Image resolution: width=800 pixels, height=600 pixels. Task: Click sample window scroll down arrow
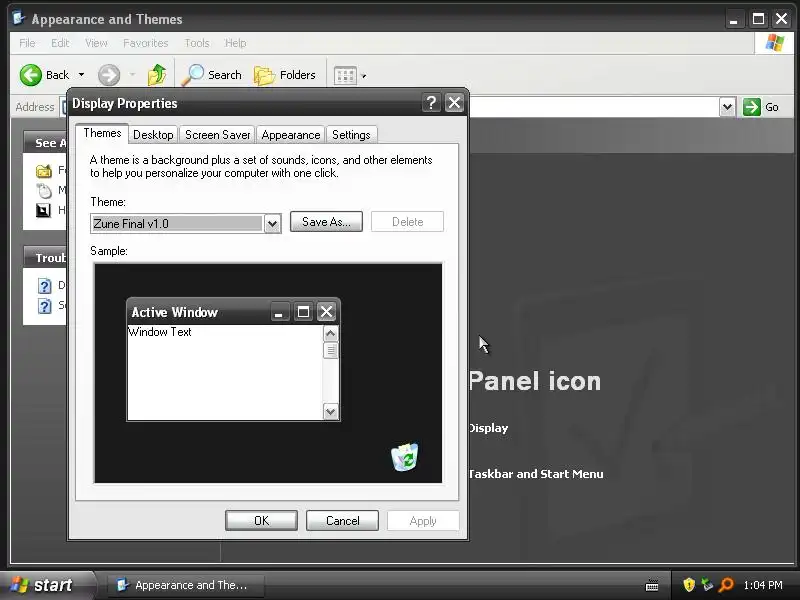pyautogui.click(x=331, y=411)
